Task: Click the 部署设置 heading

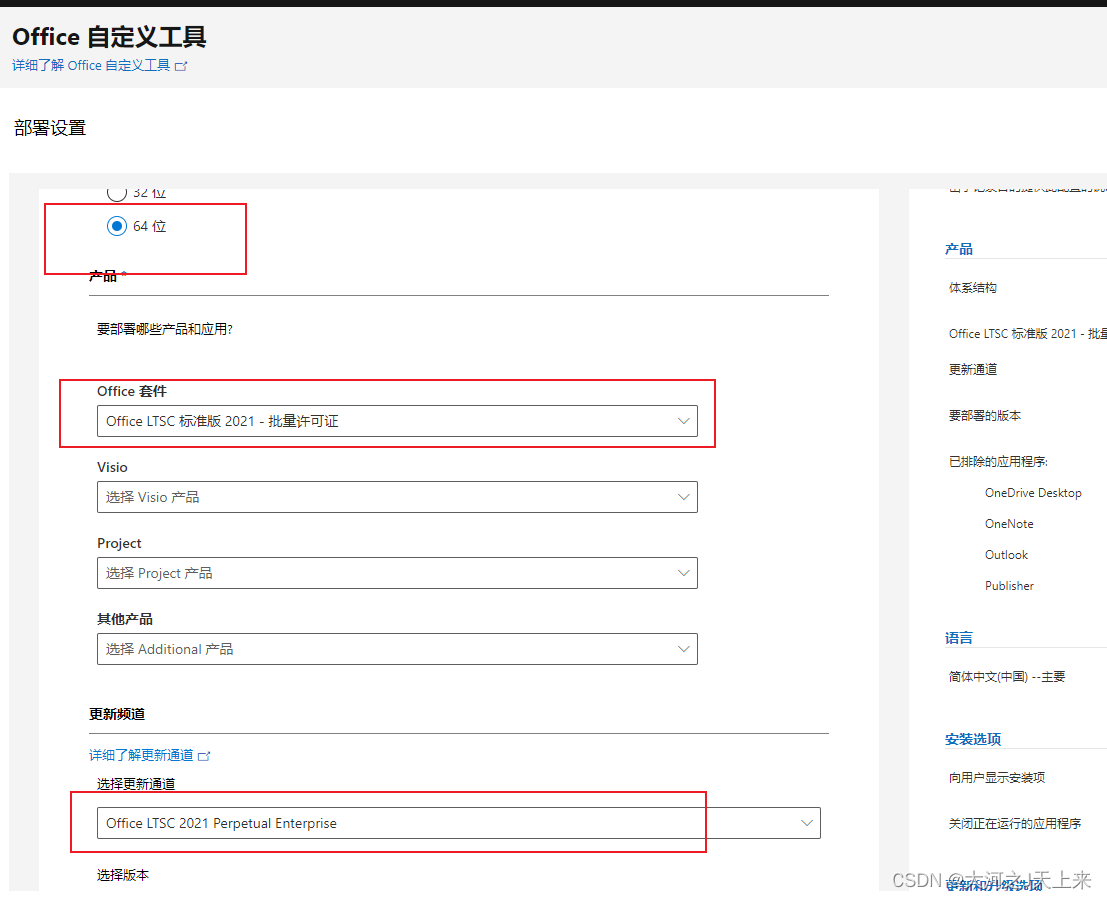Action: [x=50, y=128]
